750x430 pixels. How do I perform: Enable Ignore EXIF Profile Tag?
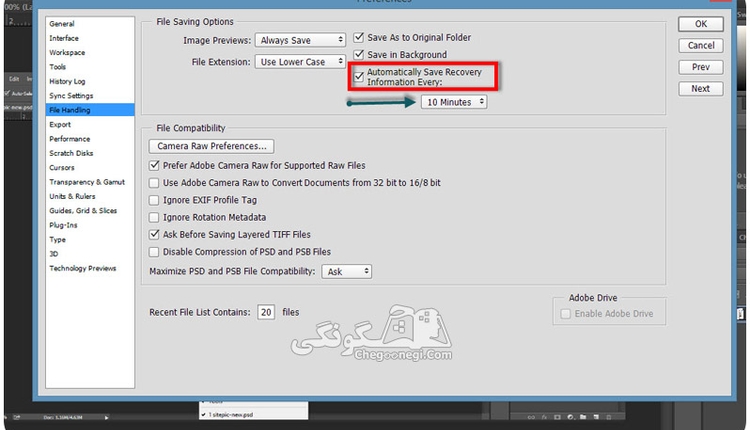click(x=154, y=200)
